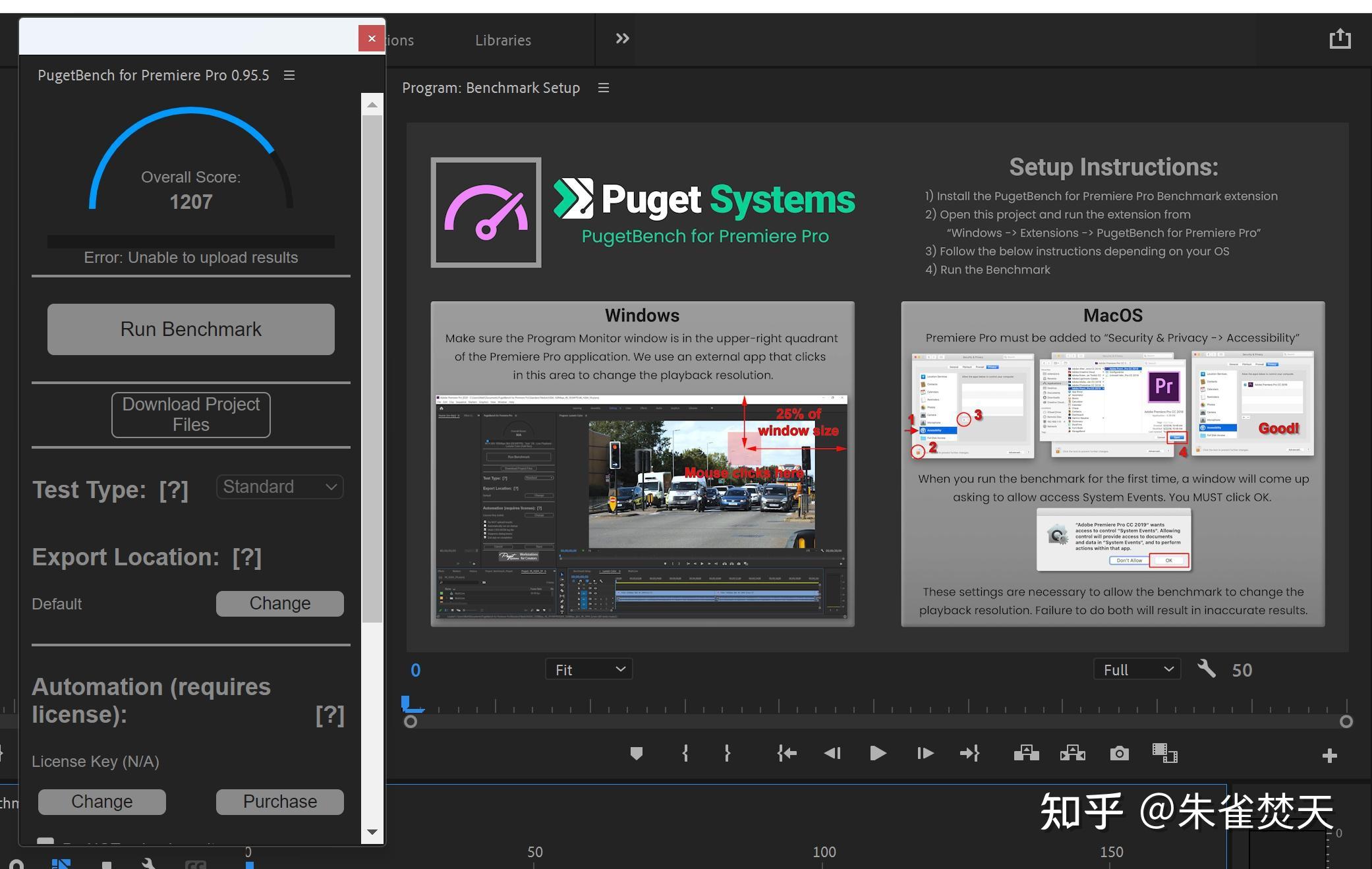Click the Extract button
The width and height of the screenshot is (1372, 869).
click(x=1072, y=753)
